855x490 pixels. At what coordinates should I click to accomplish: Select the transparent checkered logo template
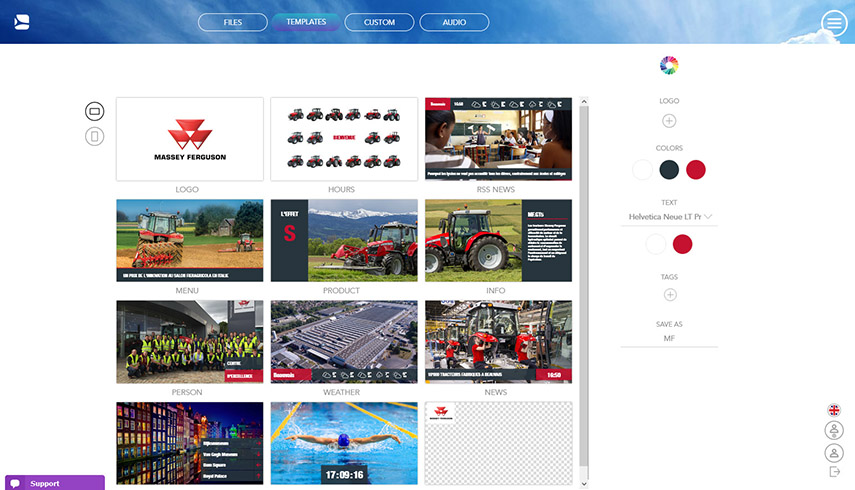coord(498,443)
